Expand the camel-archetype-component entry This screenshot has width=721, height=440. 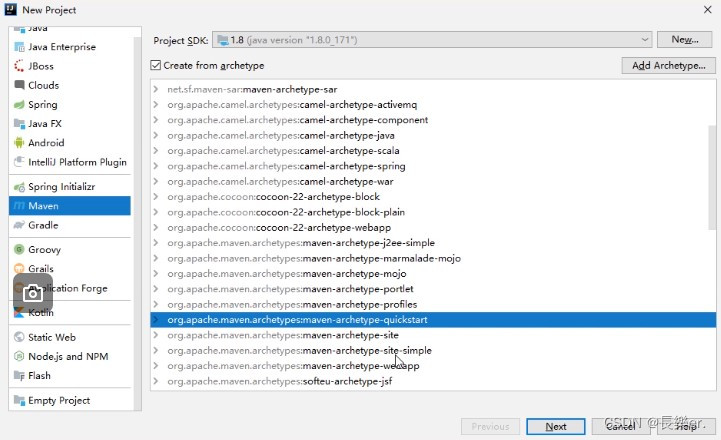coord(156,120)
